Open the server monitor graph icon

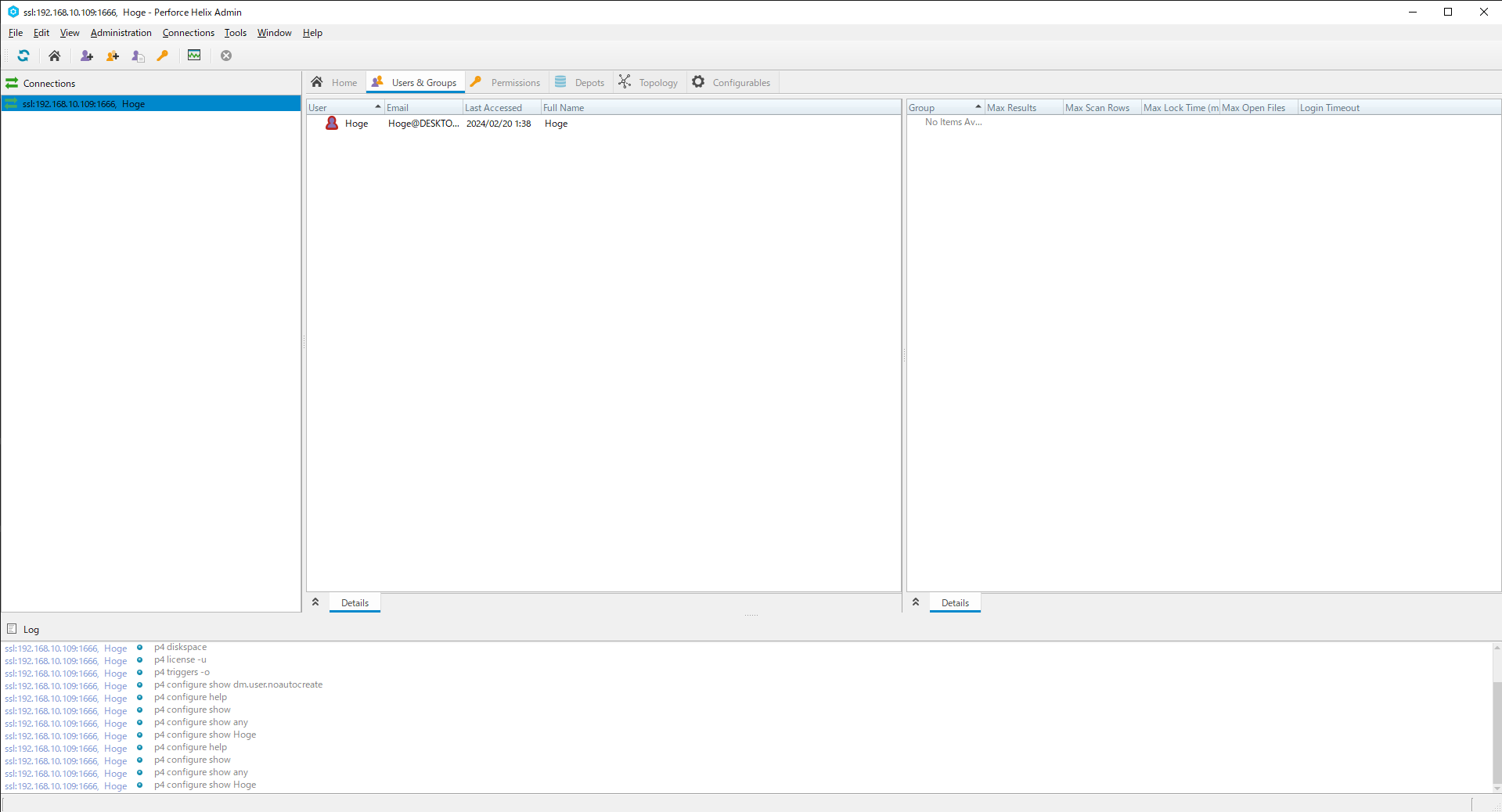coord(194,56)
